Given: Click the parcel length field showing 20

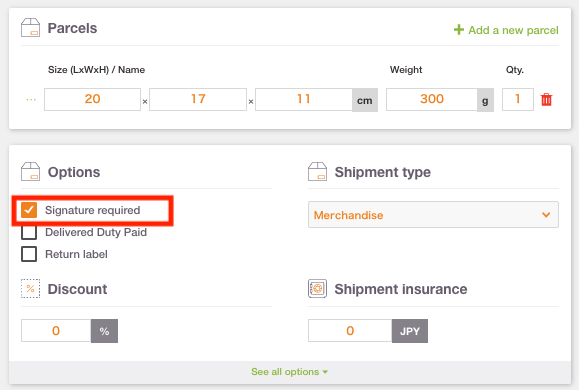Looking at the screenshot, I should [92, 99].
